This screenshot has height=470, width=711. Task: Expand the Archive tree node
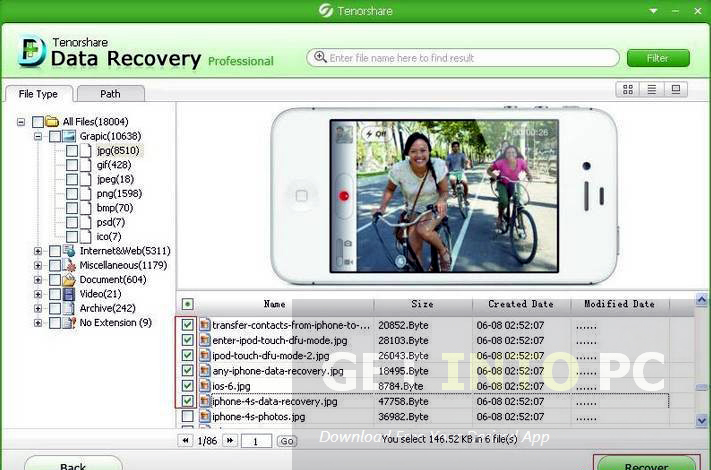(x=38, y=309)
